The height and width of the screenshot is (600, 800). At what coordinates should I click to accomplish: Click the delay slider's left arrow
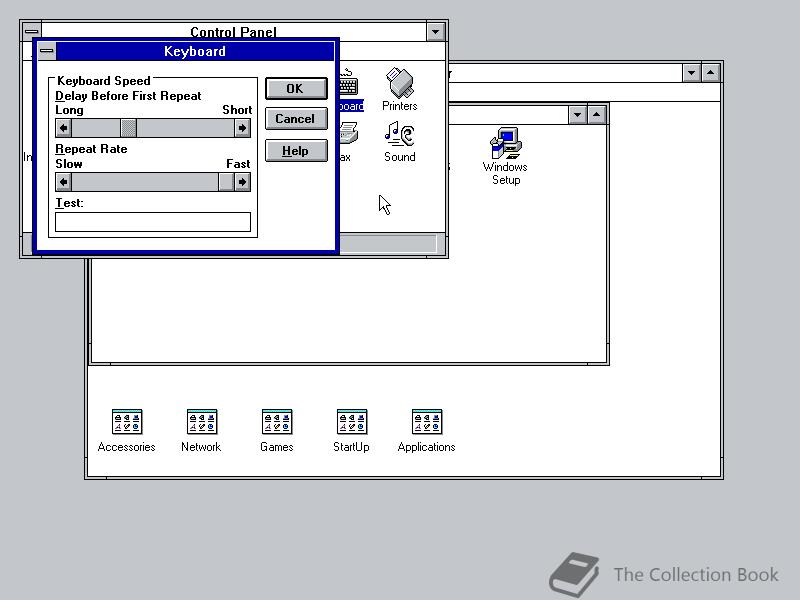(63, 128)
